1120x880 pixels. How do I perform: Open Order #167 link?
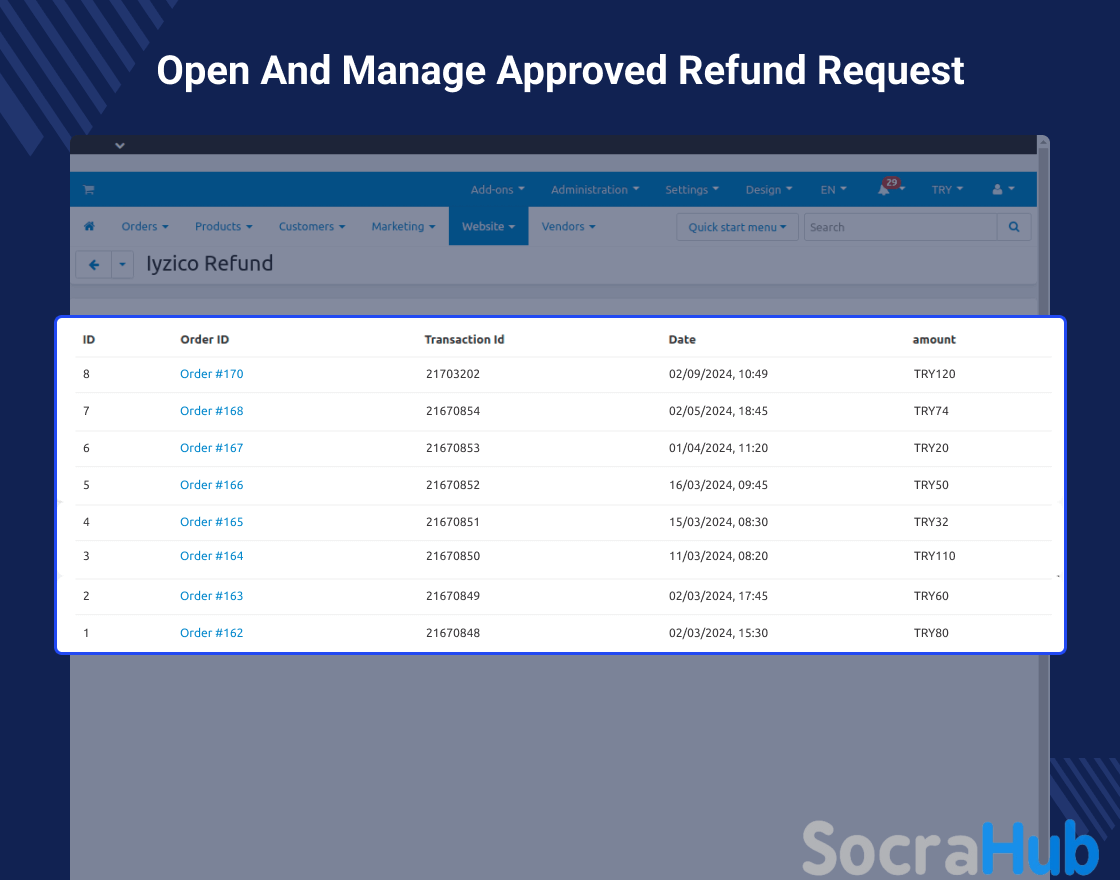pyautogui.click(x=211, y=448)
